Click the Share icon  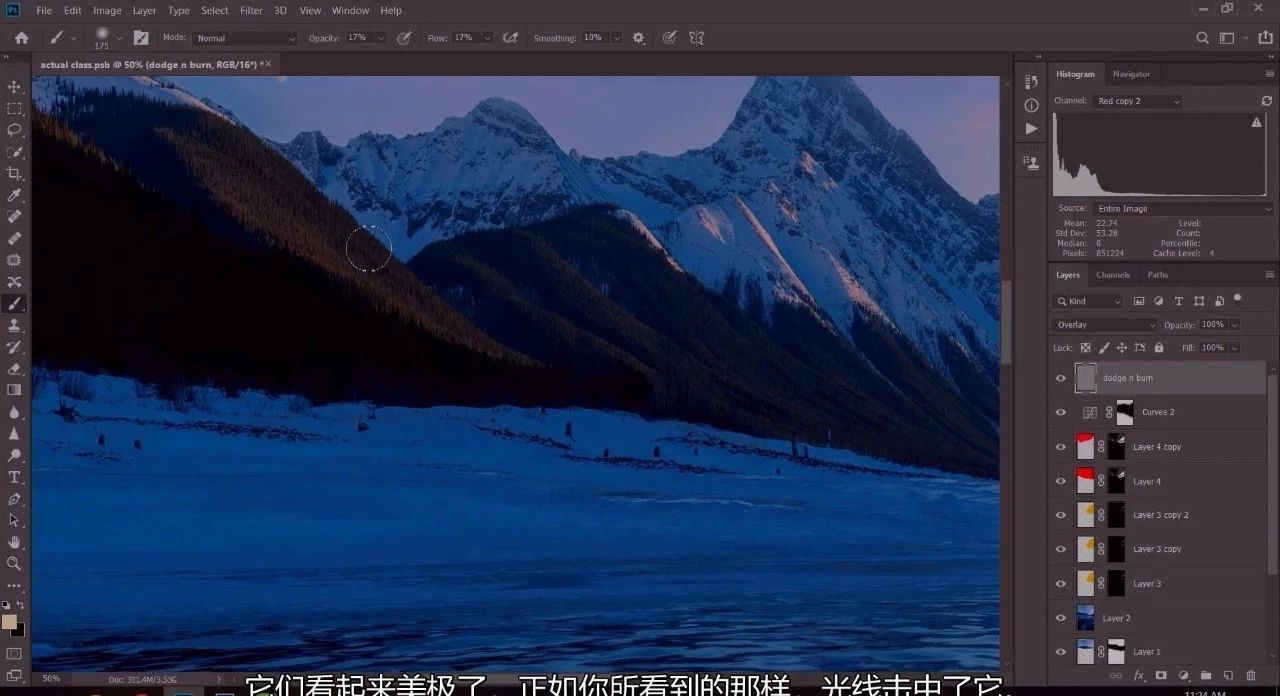click(x=1265, y=38)
